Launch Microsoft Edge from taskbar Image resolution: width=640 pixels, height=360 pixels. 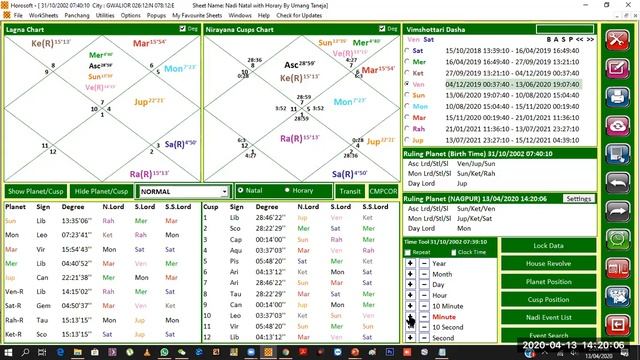click(x=60, y=352)
